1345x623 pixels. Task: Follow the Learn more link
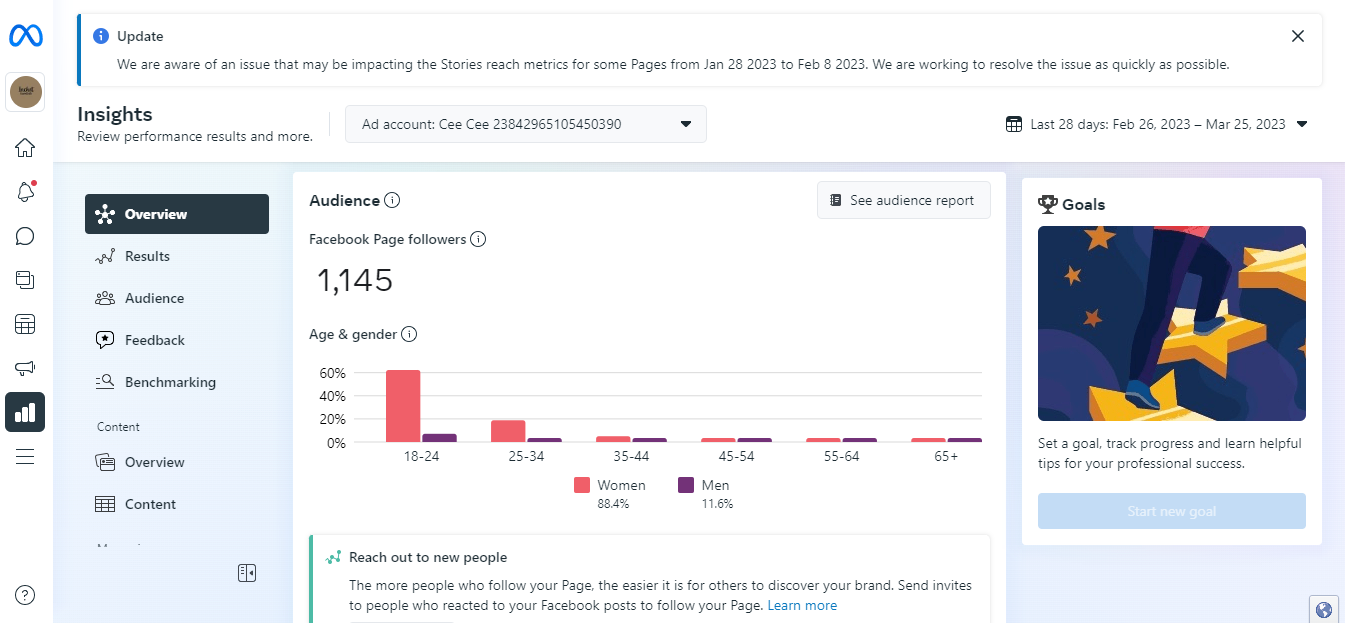coord(802,605)
